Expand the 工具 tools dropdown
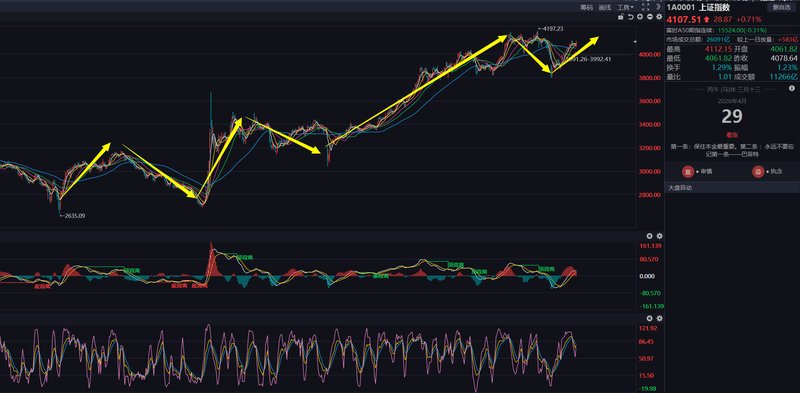Screen dimensions: 800x393 [626, 8]
